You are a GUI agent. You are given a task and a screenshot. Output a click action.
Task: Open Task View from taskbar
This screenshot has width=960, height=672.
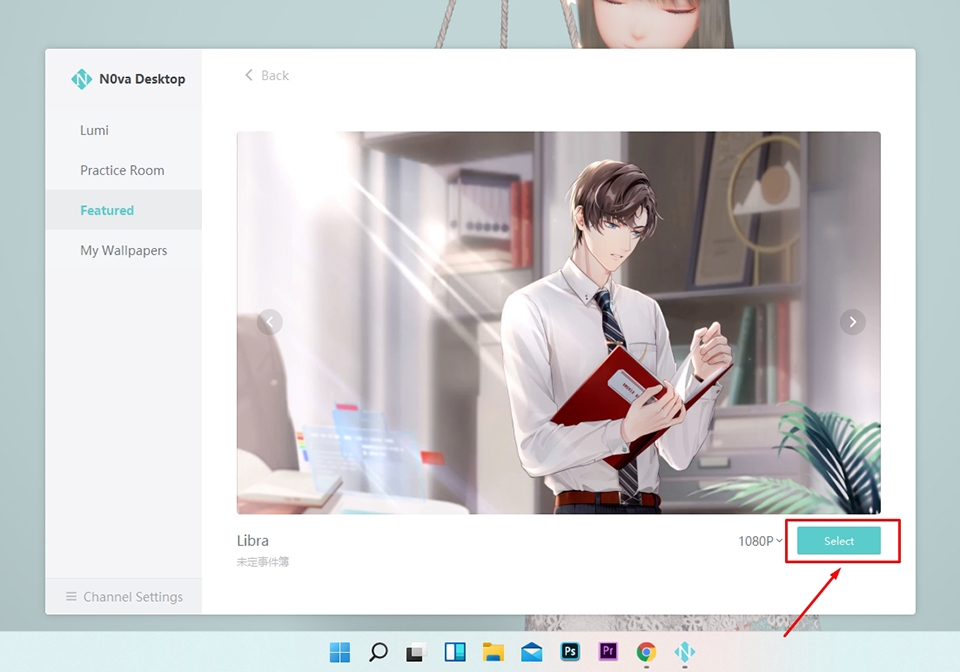click(x=416, y=652)
